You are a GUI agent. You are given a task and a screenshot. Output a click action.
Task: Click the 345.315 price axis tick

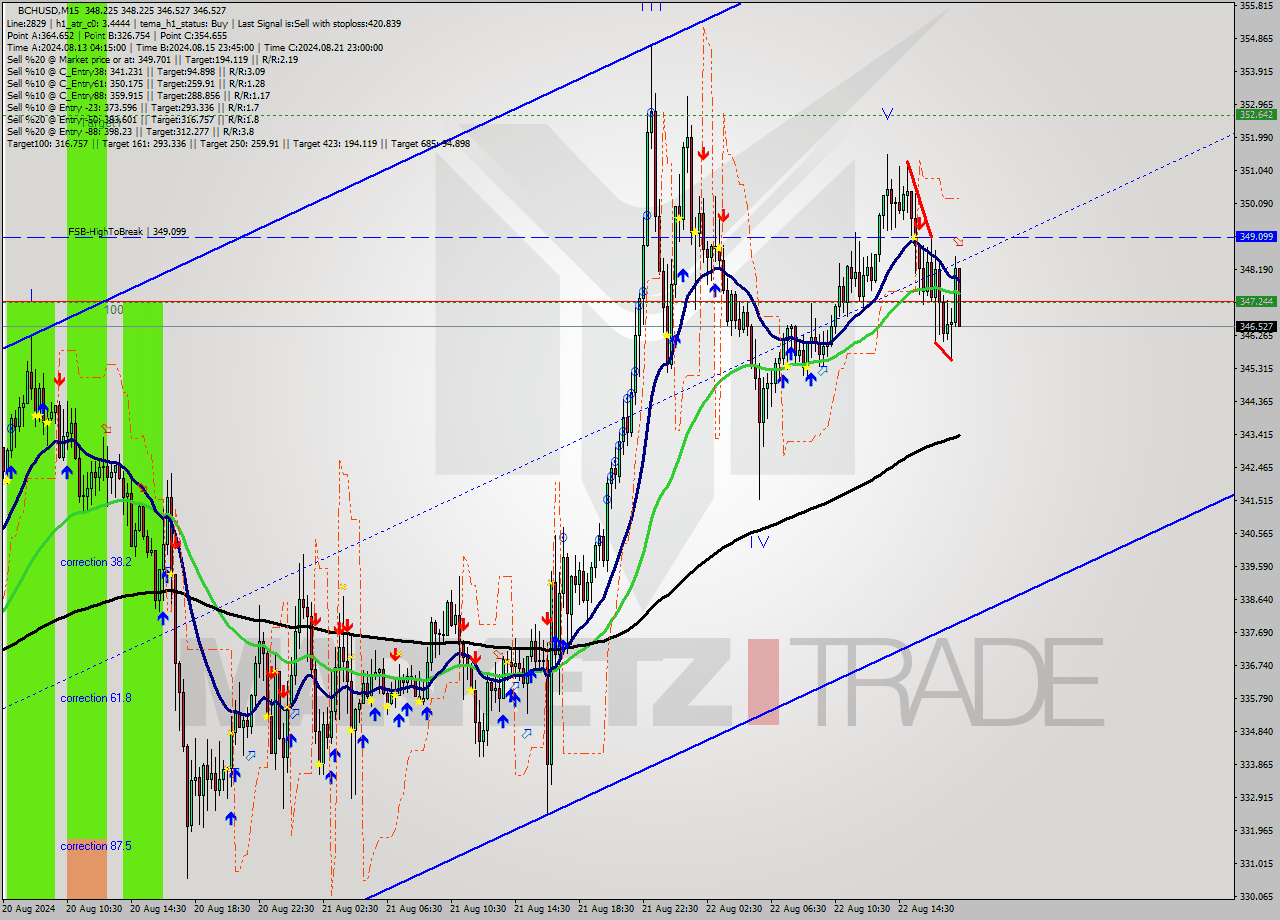click(x=1256, y=369)
